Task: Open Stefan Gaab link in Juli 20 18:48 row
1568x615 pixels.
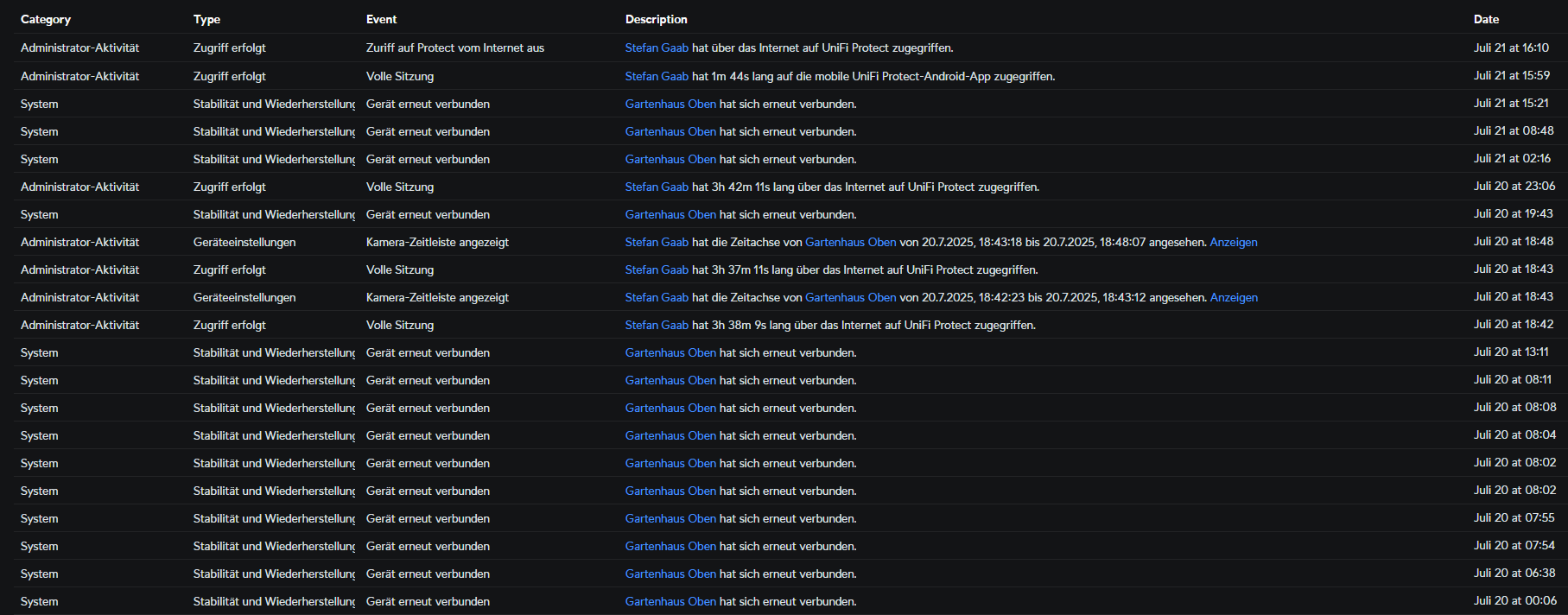Action: 657,242
